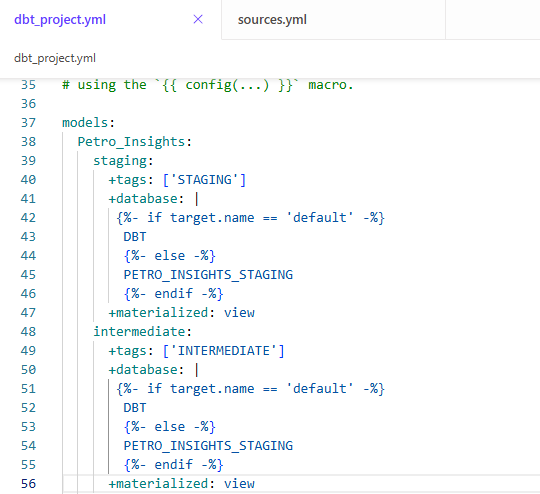Close the dbt_project.yml tab
This screenshot has width=540, height=494.
coord(198,19)
